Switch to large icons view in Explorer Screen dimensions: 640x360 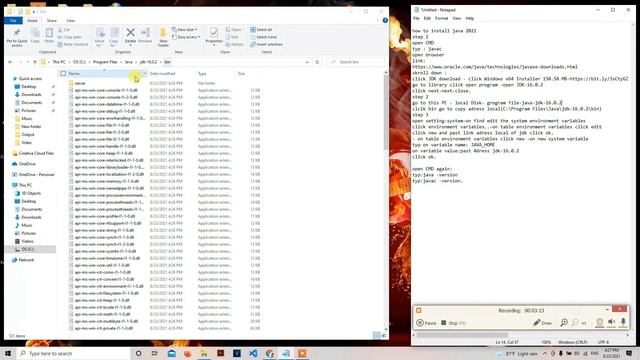coord(384,335)
